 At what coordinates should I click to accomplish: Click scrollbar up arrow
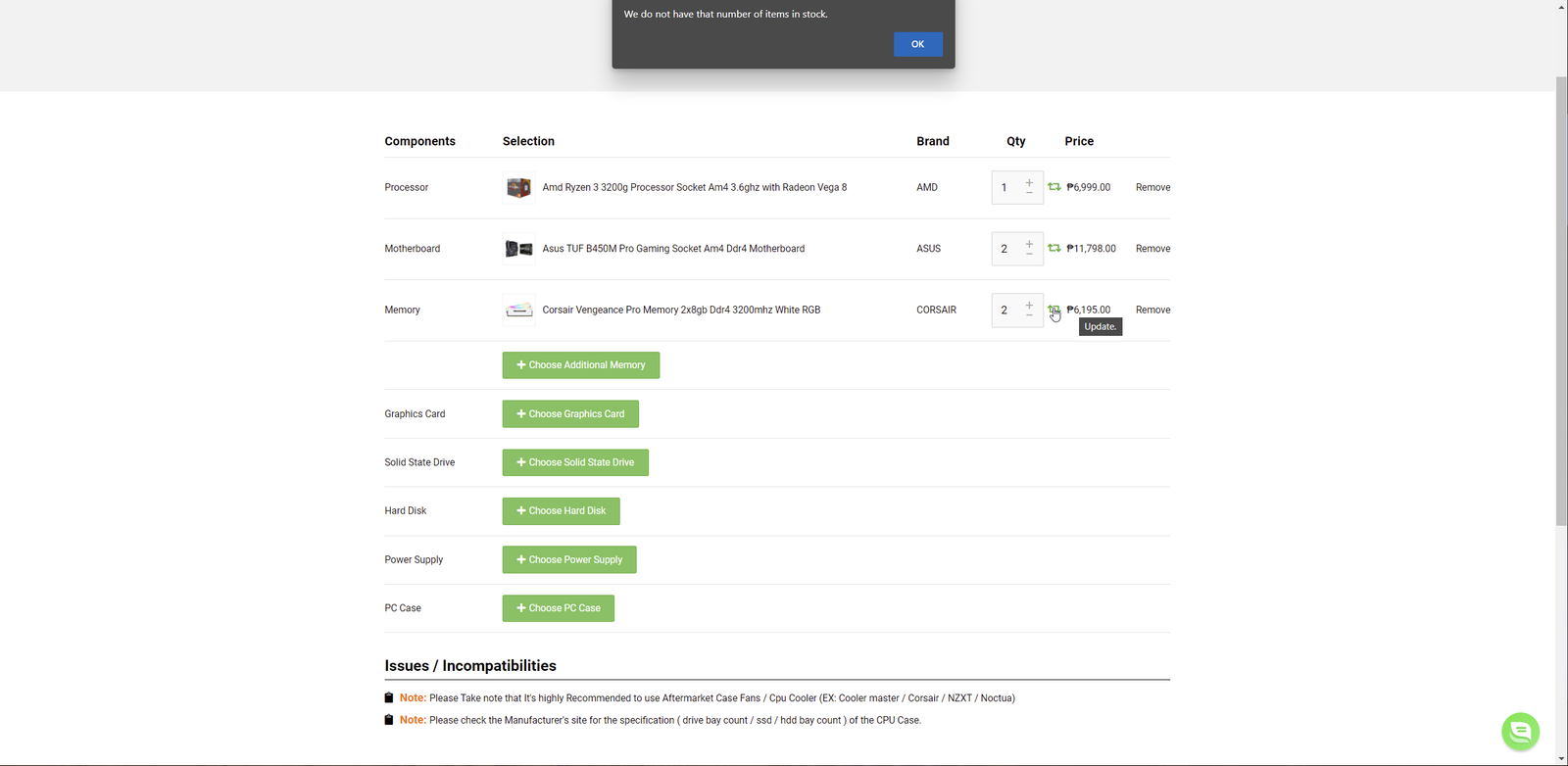[1561, 7]
